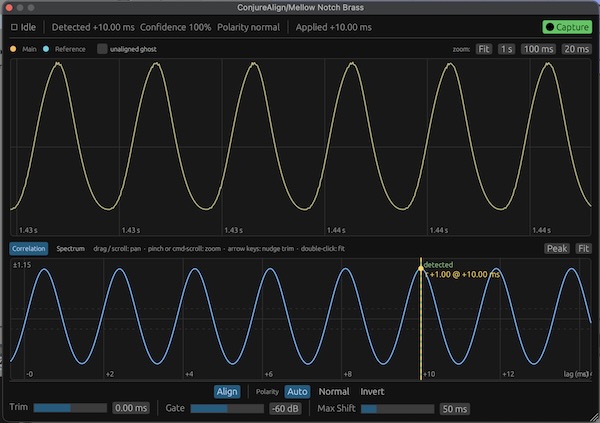Set zoom to Fit in waveform view
This screenshot has height=423, width=600.
pyautogui.click(x=484, y=49)
